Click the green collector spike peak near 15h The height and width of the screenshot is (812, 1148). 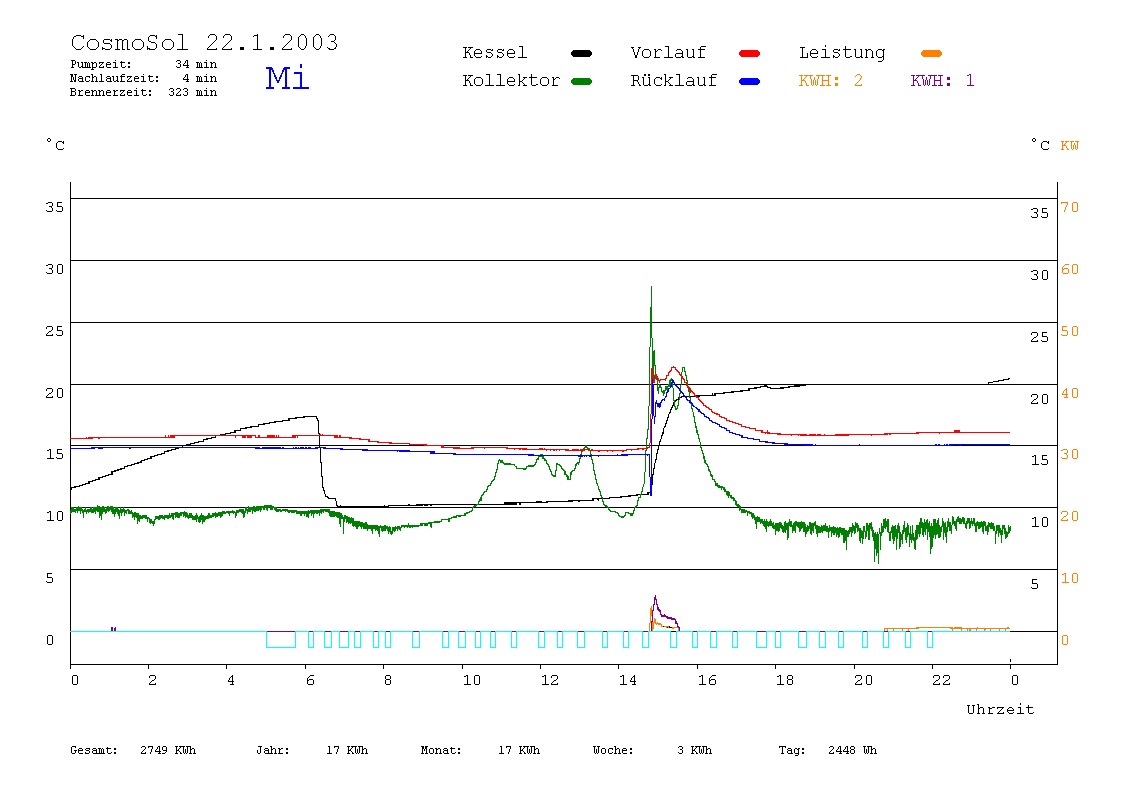pos(651,288)
